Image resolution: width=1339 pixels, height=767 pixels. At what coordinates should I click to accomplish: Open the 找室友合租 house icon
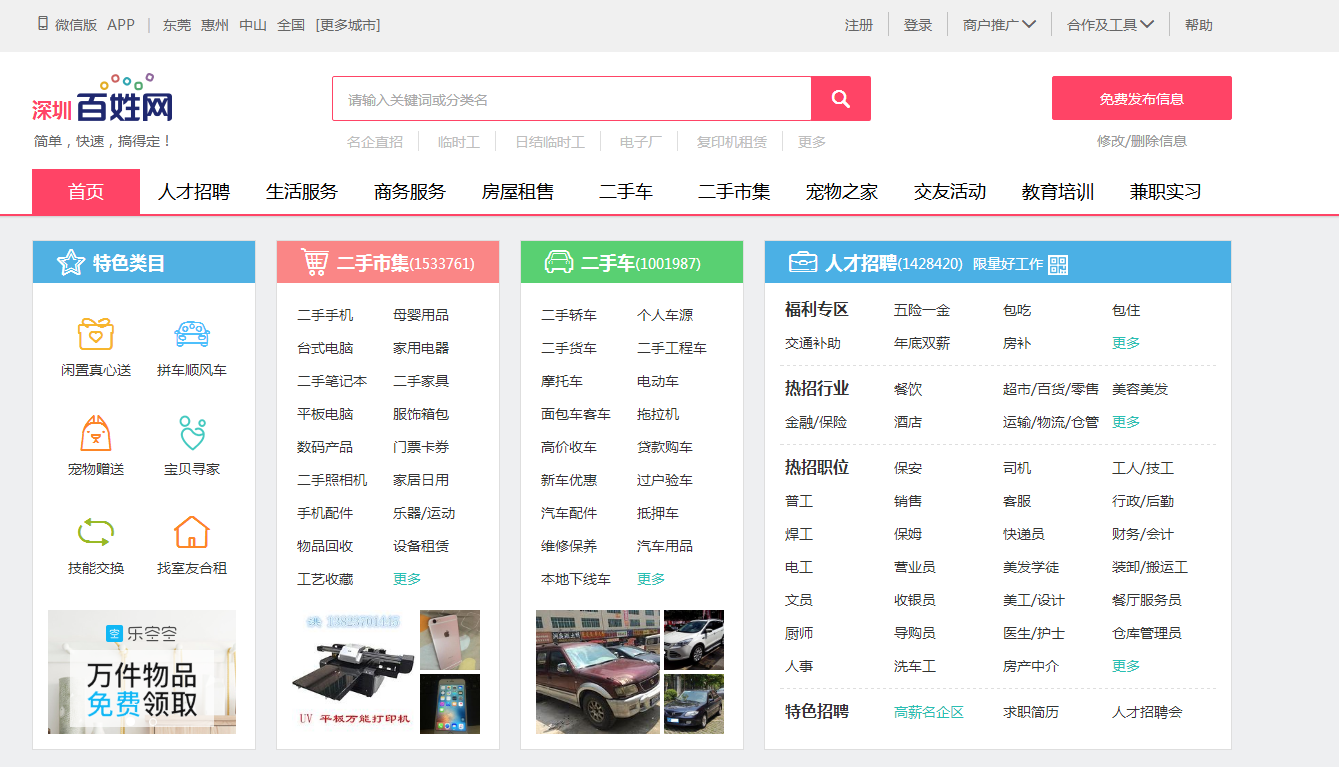[192, 531]
